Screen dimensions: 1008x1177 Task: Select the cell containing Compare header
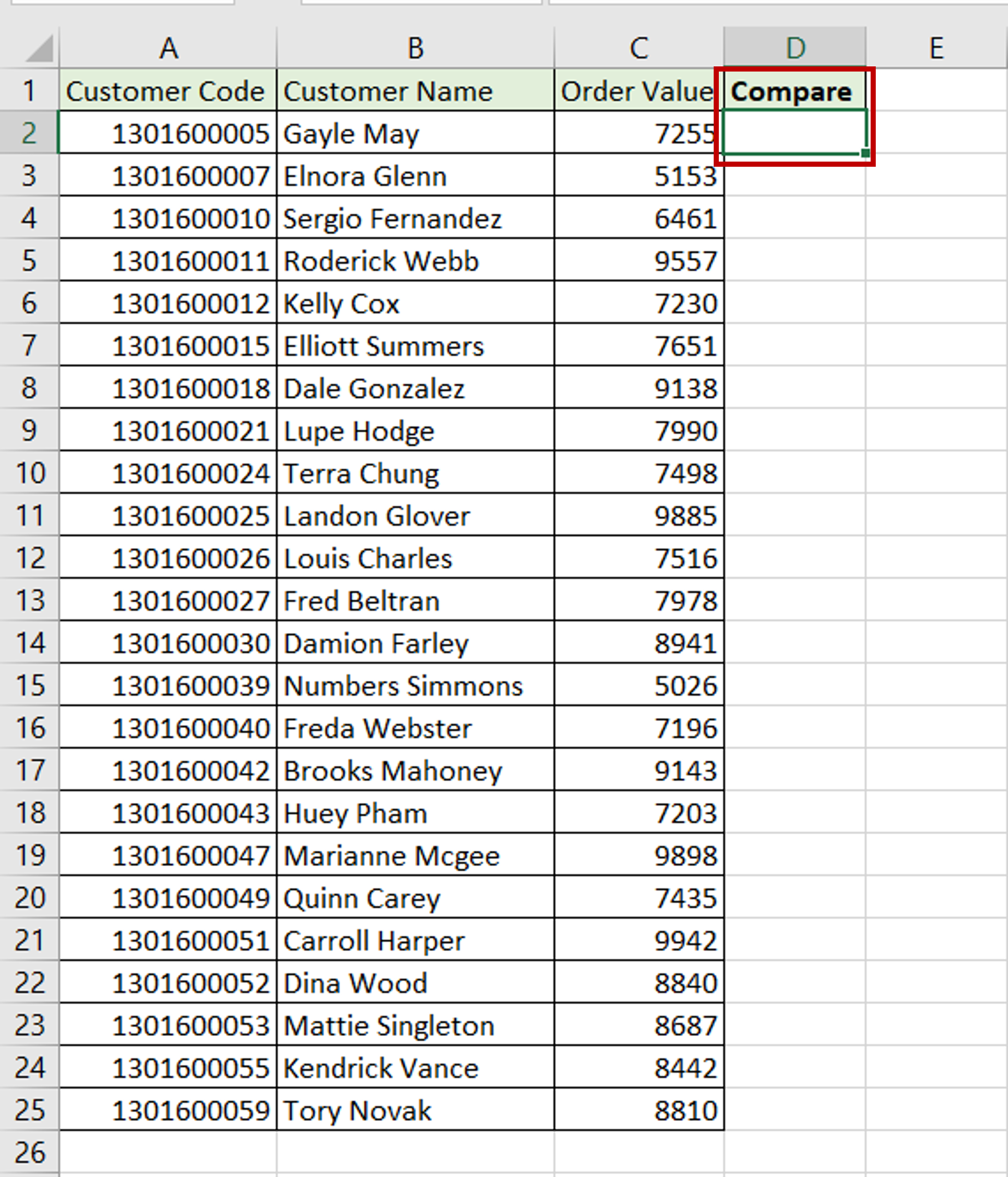tap(794, 91)
